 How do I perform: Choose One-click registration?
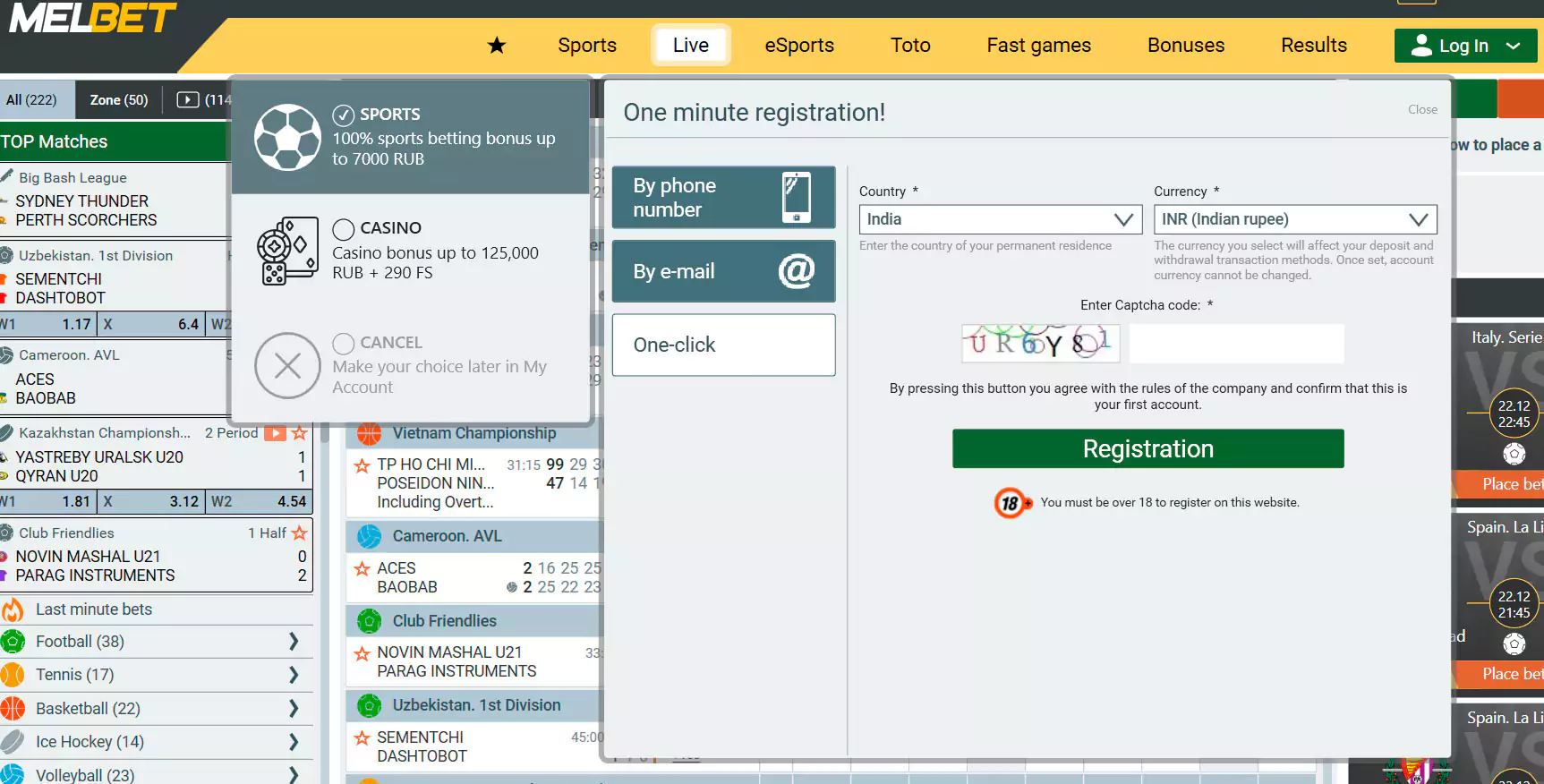(723, 345)
